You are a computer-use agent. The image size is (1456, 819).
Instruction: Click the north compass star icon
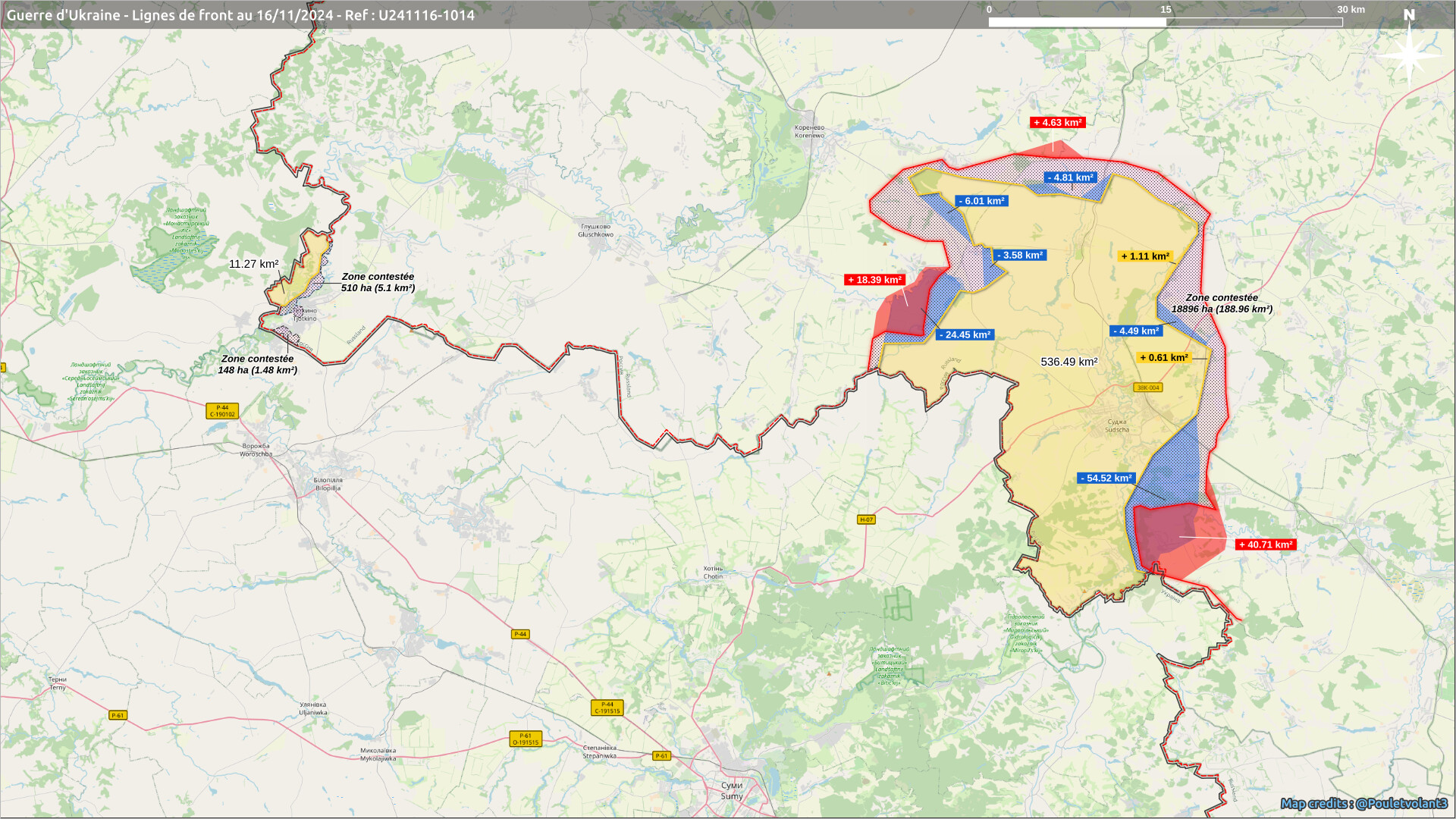[1408, 55]
